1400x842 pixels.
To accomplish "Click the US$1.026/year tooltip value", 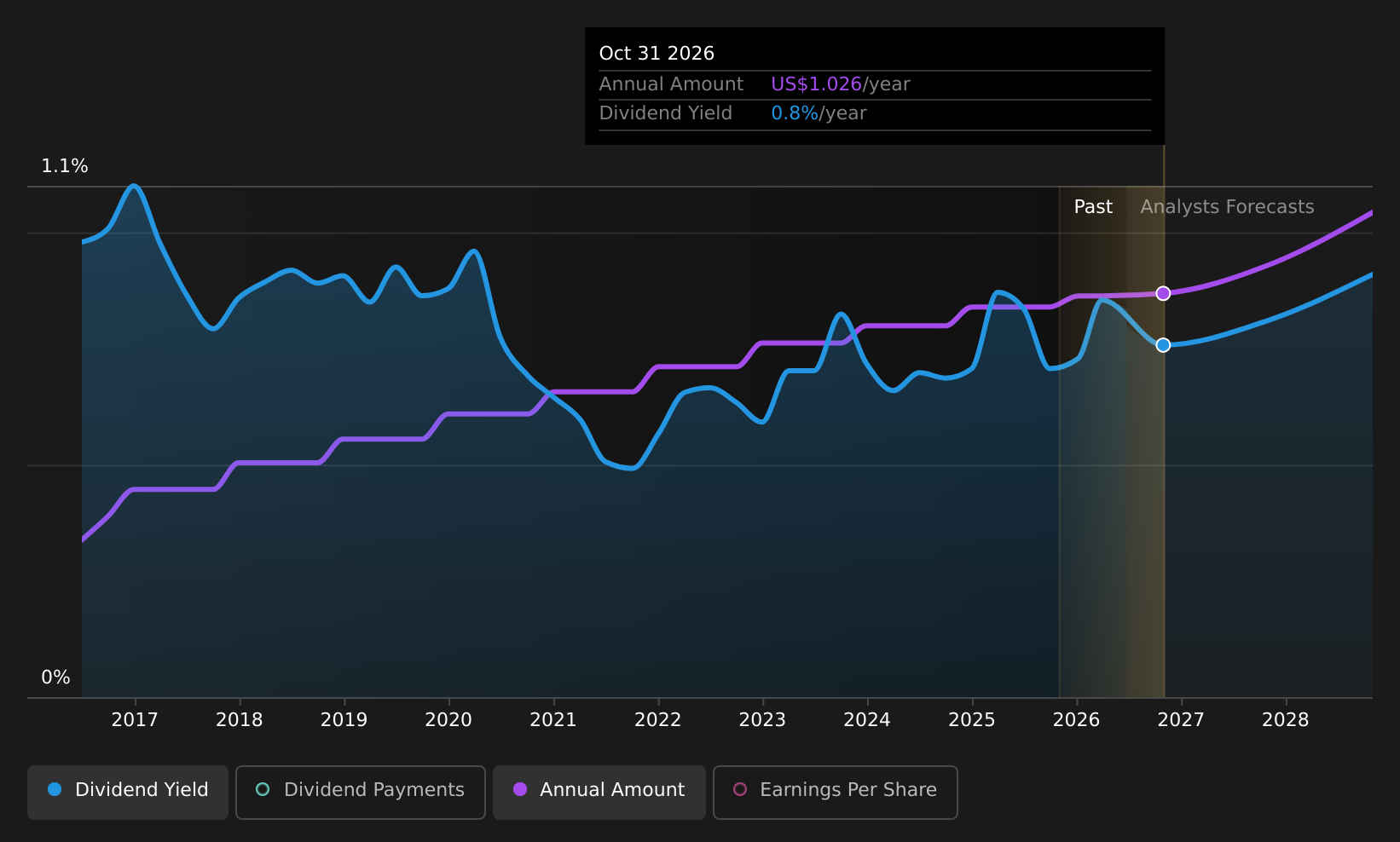I will [841, 84].
